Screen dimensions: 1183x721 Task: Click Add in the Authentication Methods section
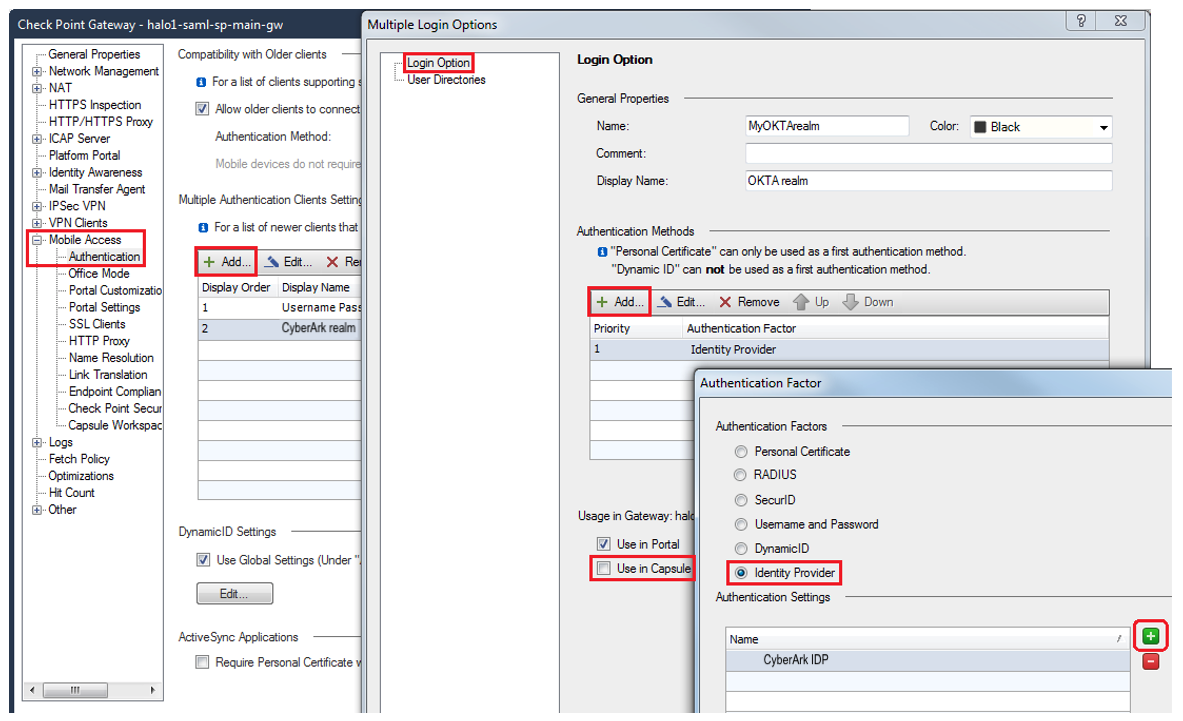[622, 302]
